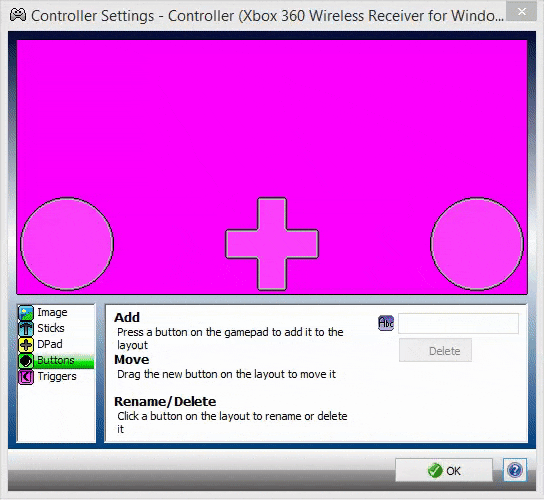Image resolution: width=544 pixels, height=500 pixels.
Task: Click the Add heading text
Action: [127, 317]
